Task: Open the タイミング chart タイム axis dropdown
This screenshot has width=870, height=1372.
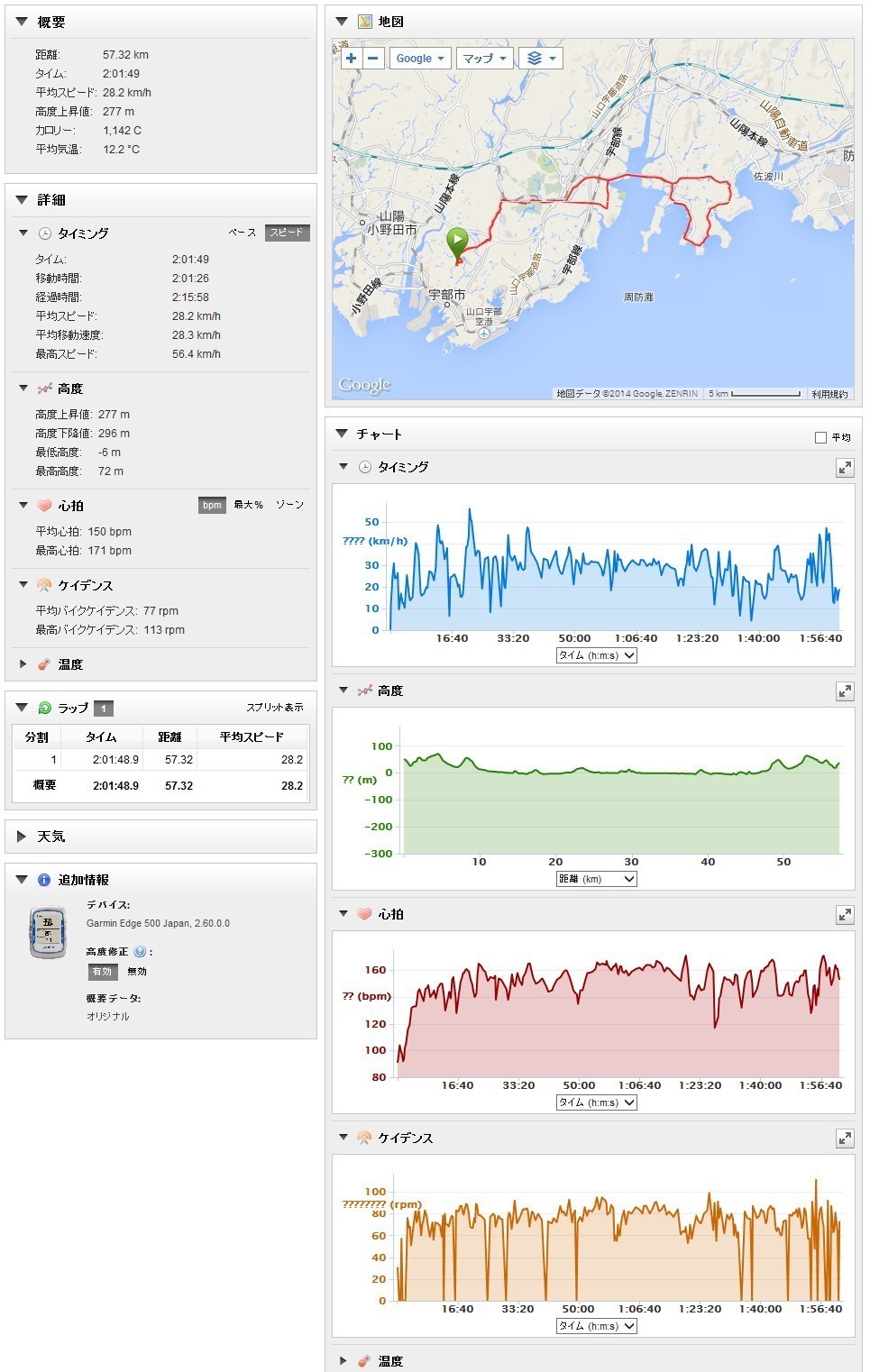Action: coord(597,655)
